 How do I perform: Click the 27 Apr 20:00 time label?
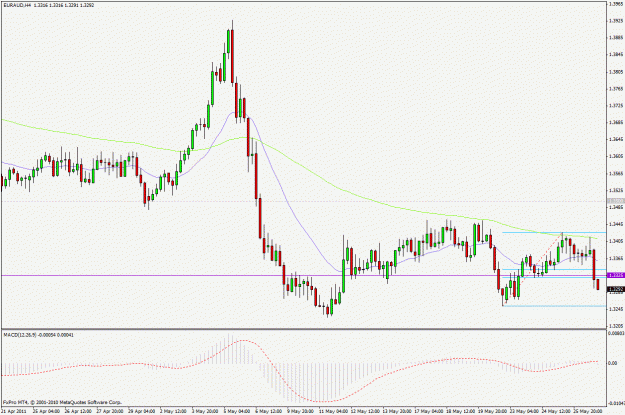(110, 411)
